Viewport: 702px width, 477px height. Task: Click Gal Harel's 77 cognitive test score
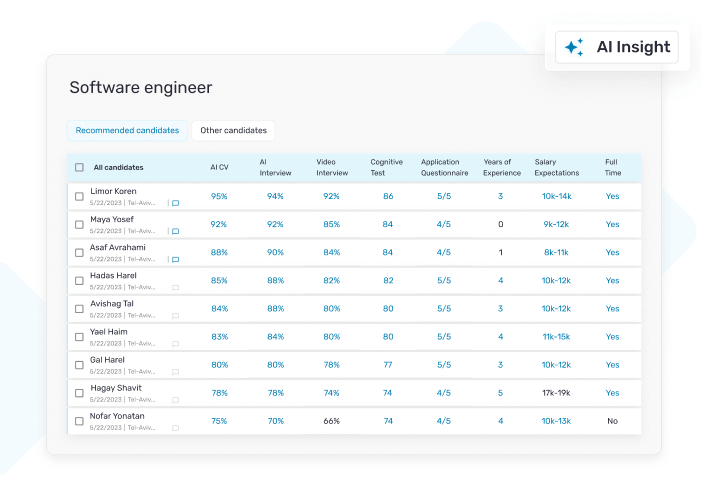pyautogui.click(x=388, y=365)
